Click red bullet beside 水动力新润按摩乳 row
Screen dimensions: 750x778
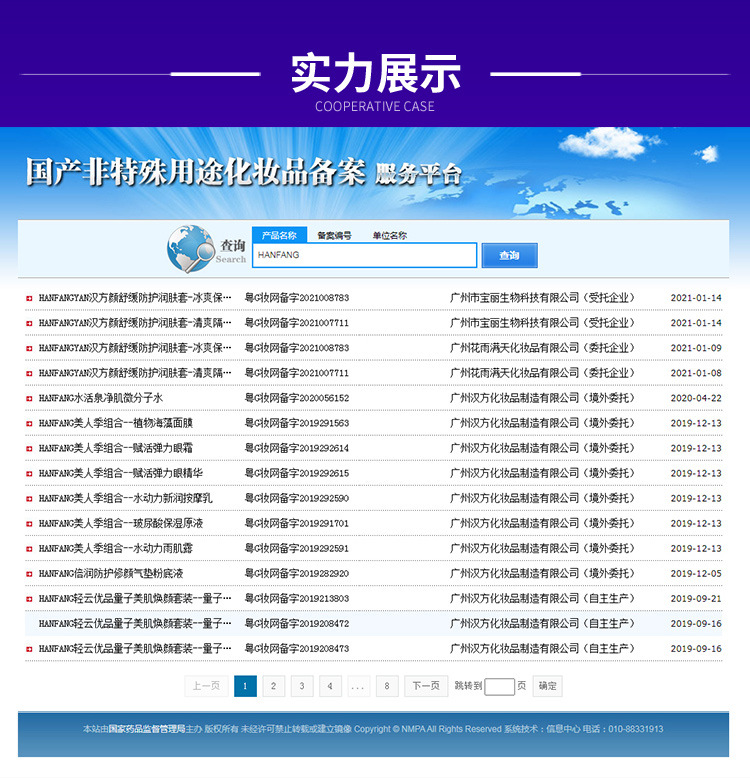29,499
